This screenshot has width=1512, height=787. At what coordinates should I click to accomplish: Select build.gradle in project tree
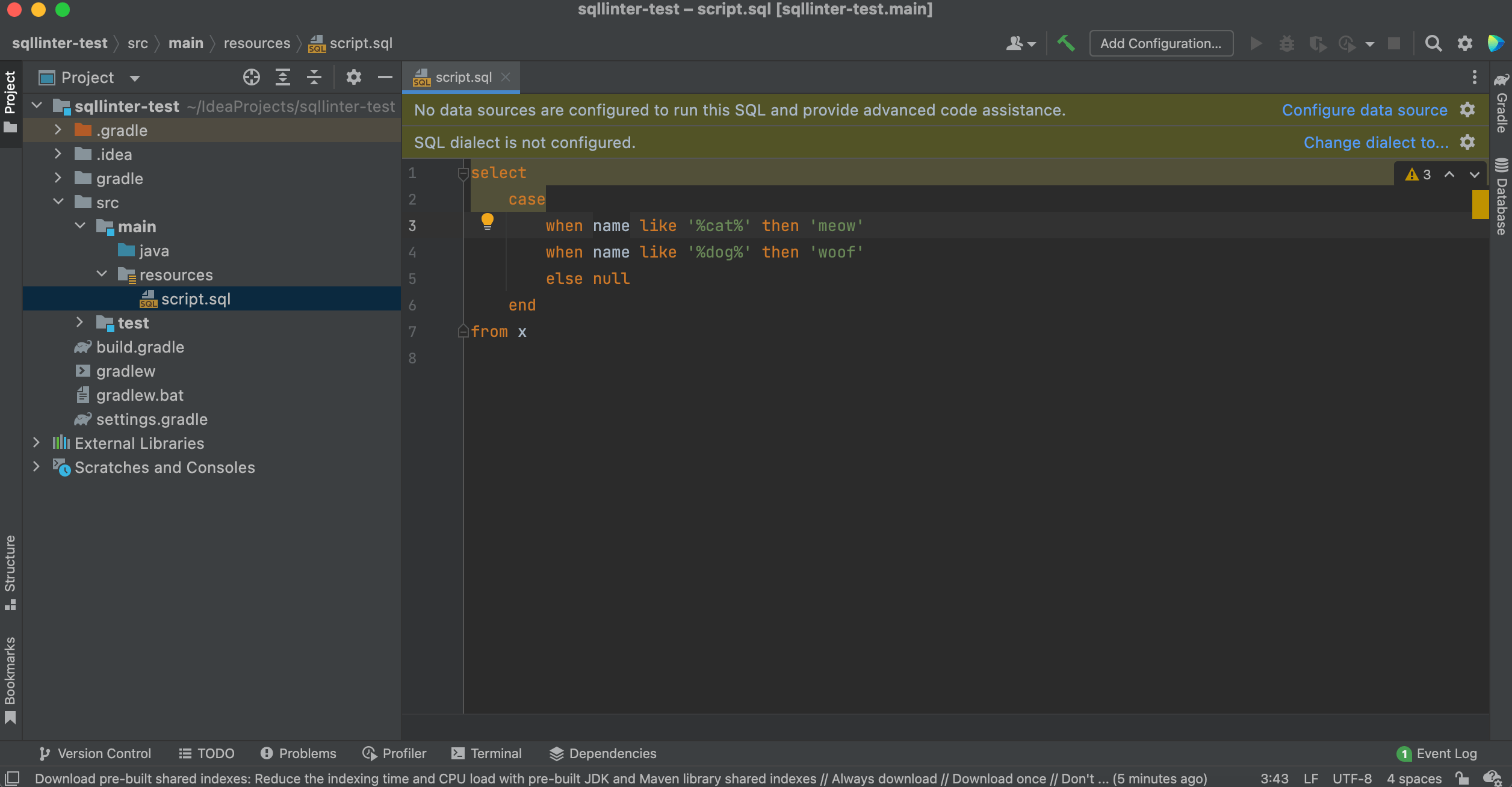pos(140,347)
